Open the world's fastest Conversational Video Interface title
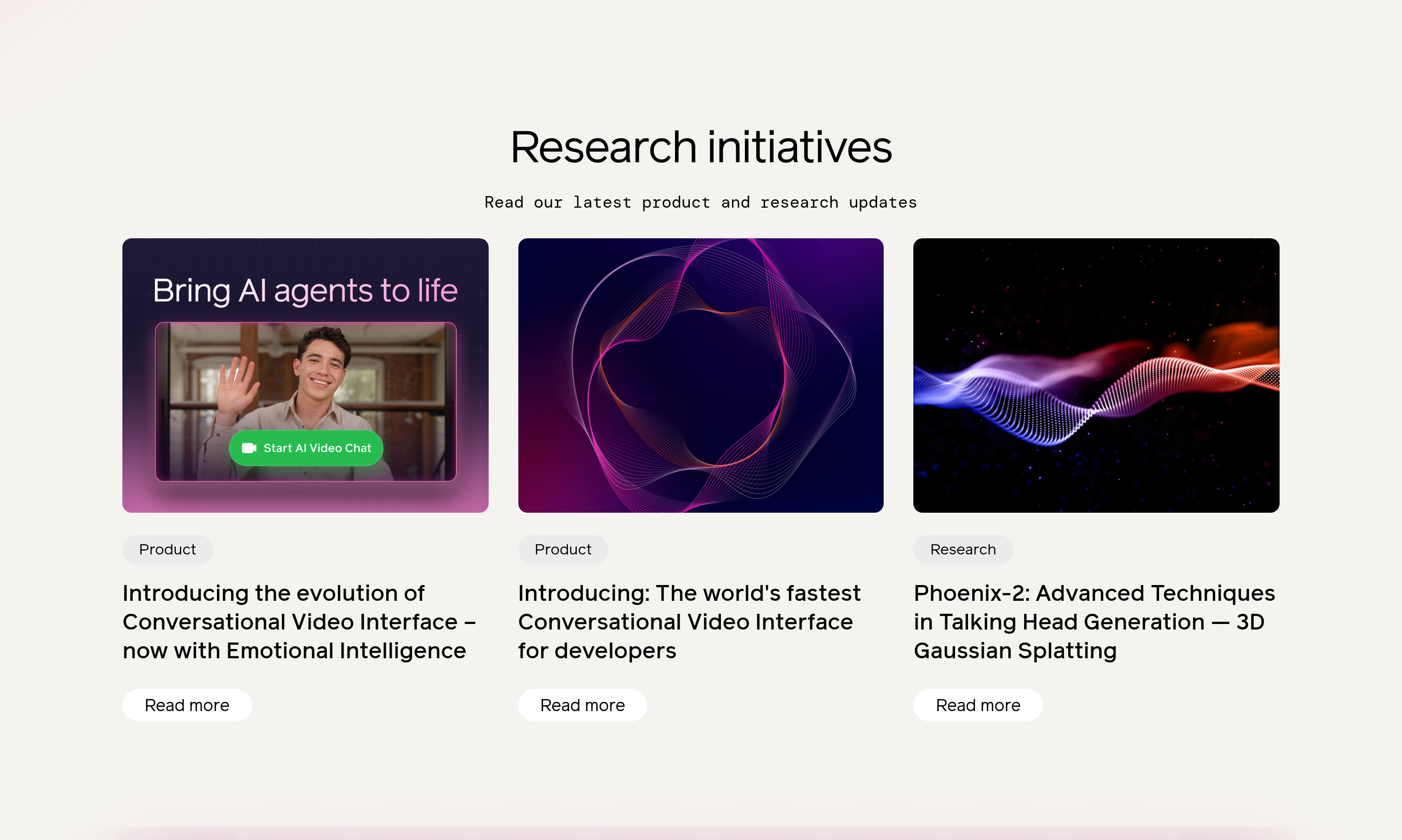Image resolution: width=1402 pixels, height=840 pixels. [x=689, y=622]
